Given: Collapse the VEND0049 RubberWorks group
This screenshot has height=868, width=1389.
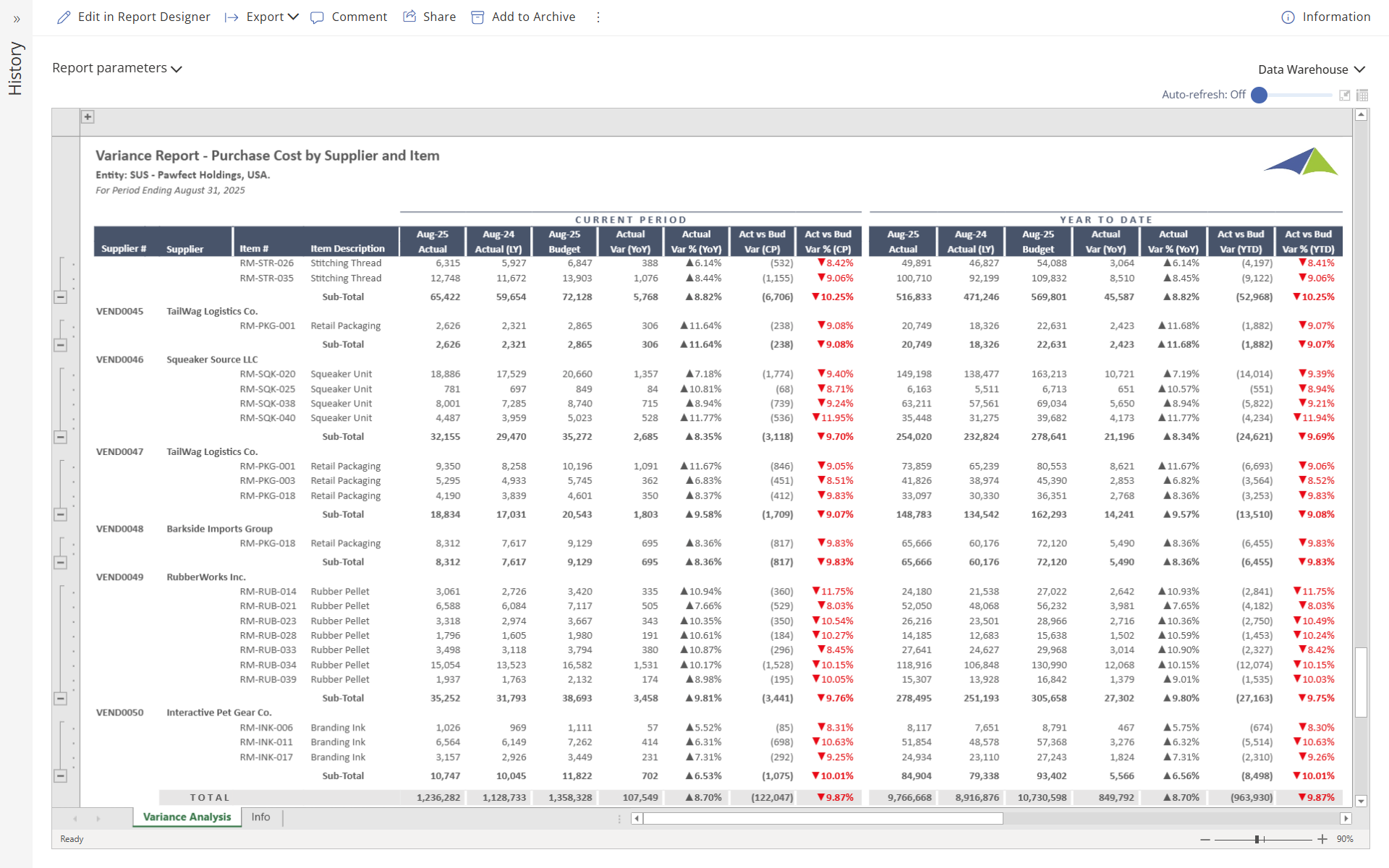Looking at the screenshot, I should click(x=61, y=698).
